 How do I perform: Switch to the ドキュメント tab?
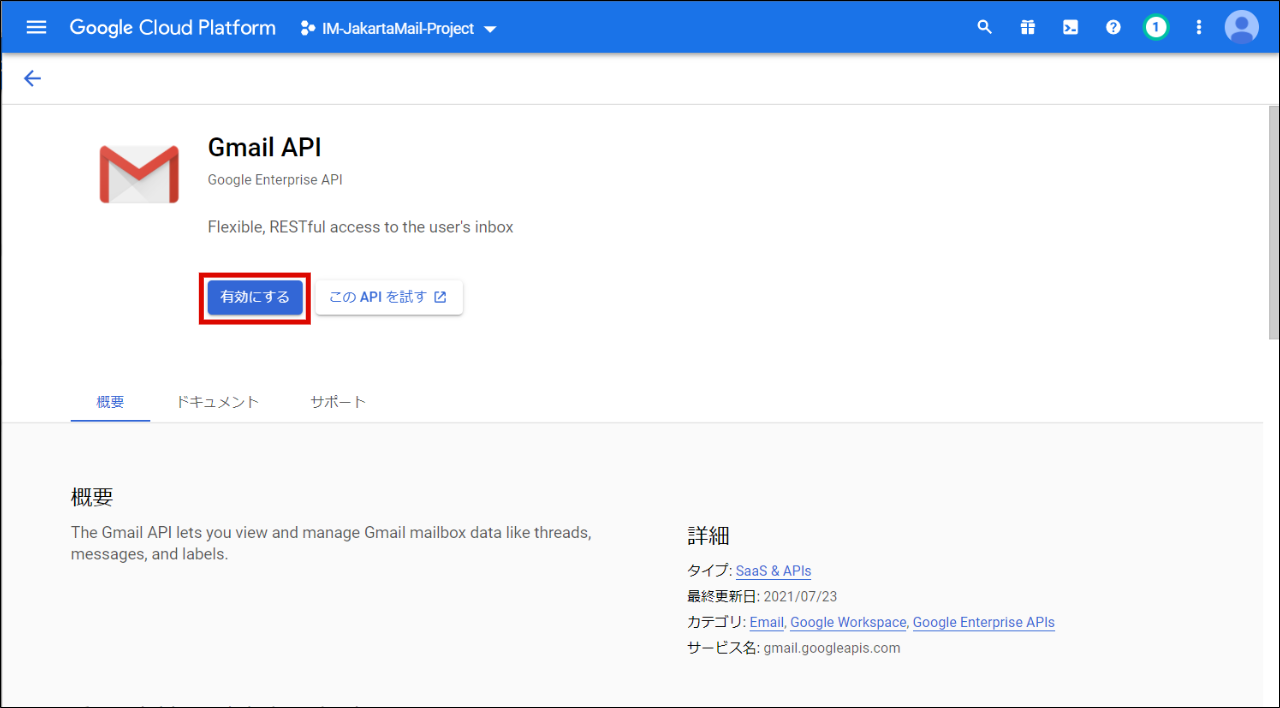pyautogui.click(x=217, y=402)
